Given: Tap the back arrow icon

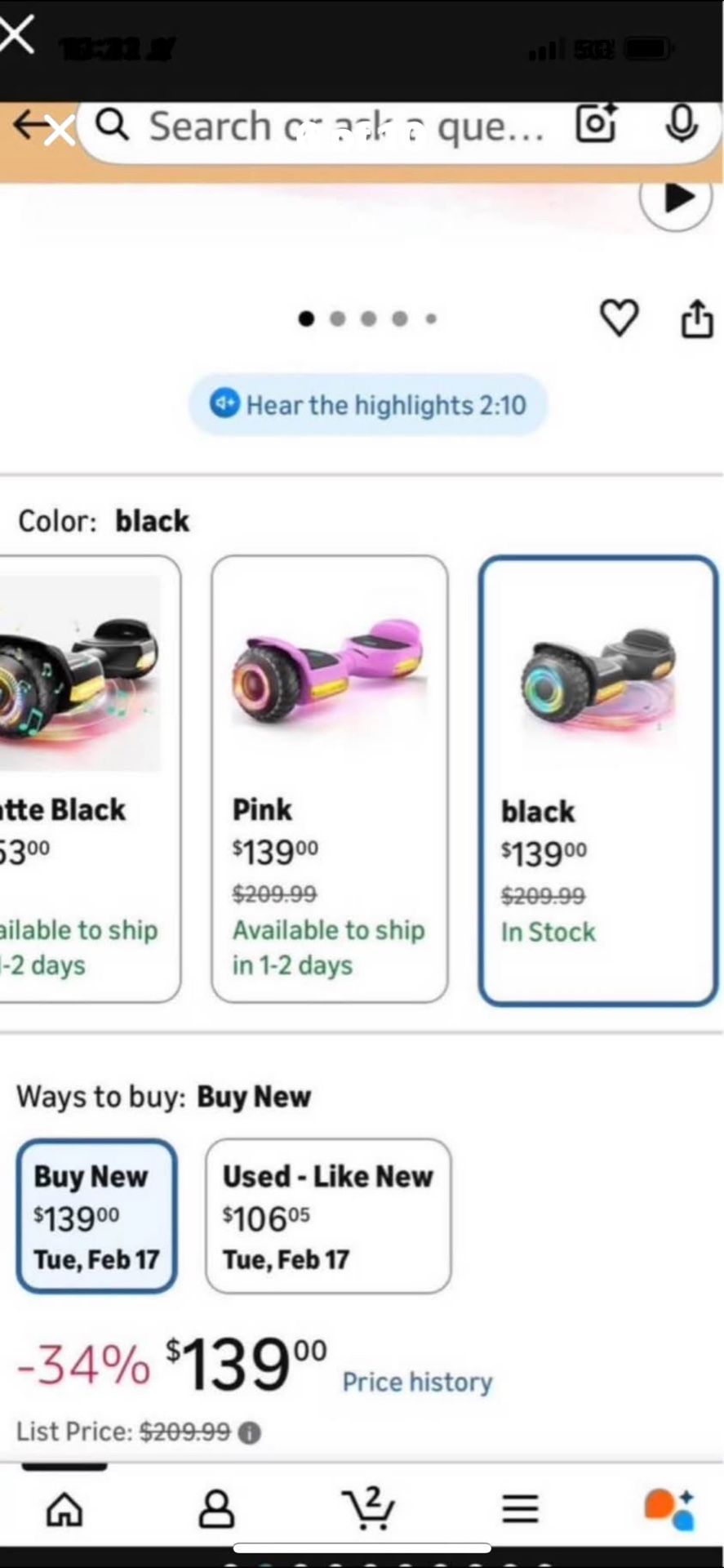Looking at the screenshot, I should click(x=31, y=126).
